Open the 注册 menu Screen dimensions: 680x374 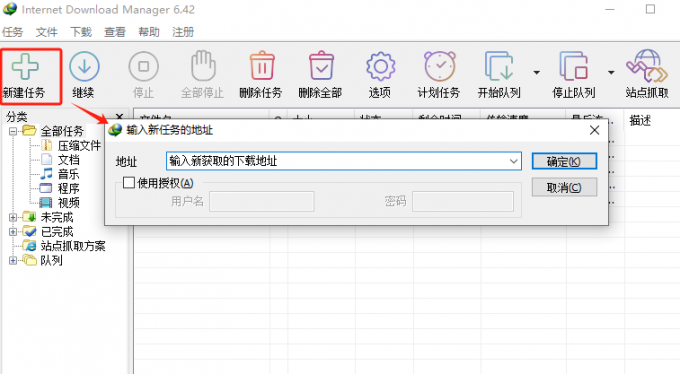(x=183, y=32)
